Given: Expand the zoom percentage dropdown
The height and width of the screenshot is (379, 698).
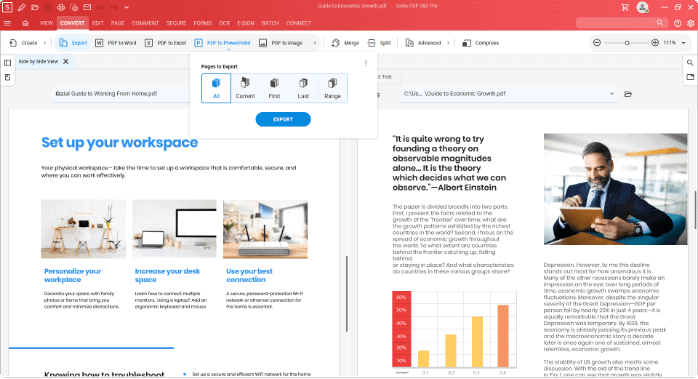Looking at the screenshot, I should [x=683, y=43].
